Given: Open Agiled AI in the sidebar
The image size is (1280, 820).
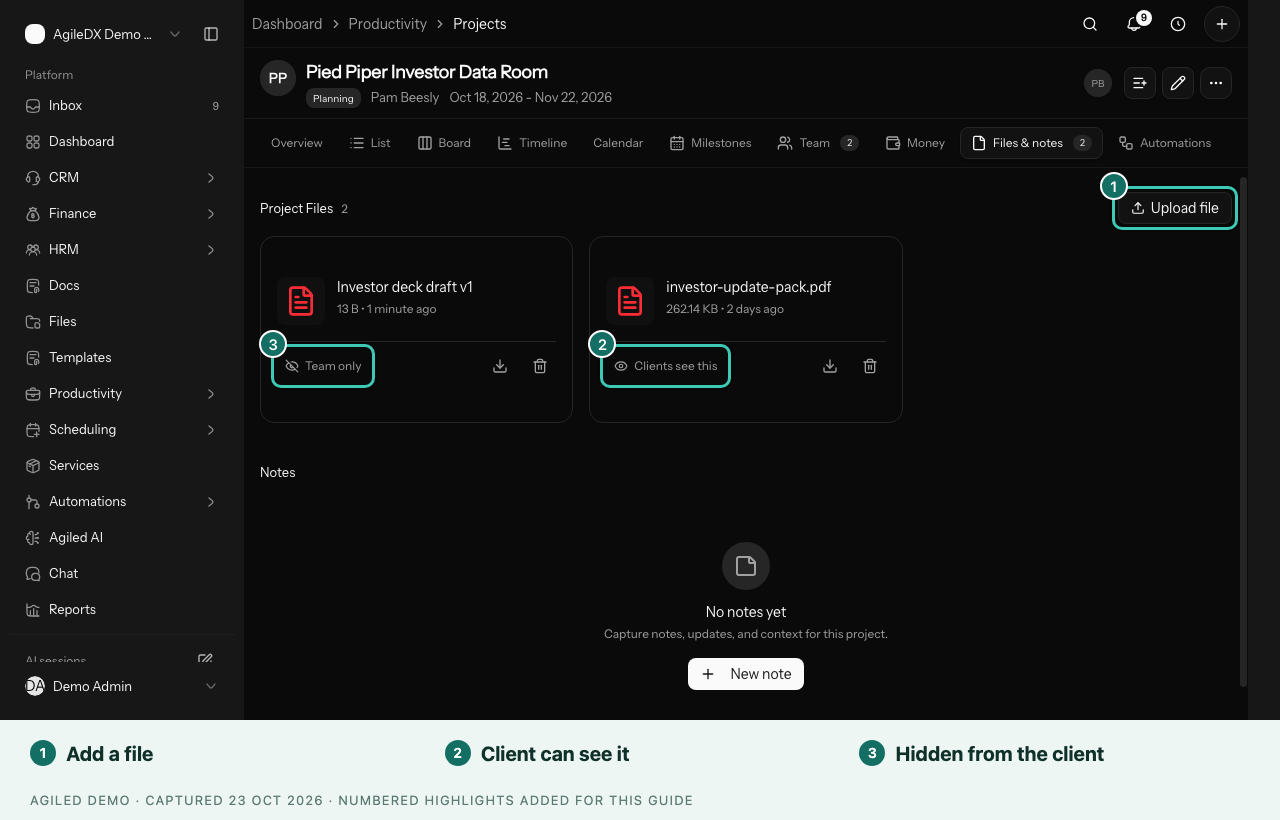Looking at the screenshot, I should 122,538.
